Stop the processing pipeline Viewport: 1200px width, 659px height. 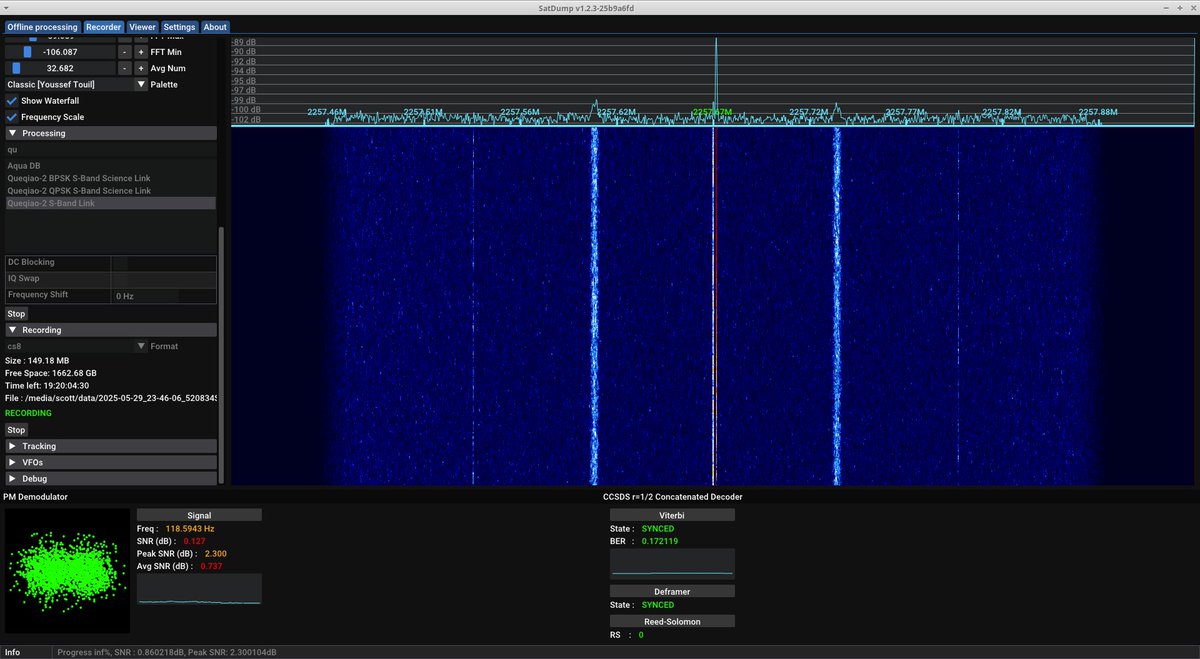[x=16, y=314]
